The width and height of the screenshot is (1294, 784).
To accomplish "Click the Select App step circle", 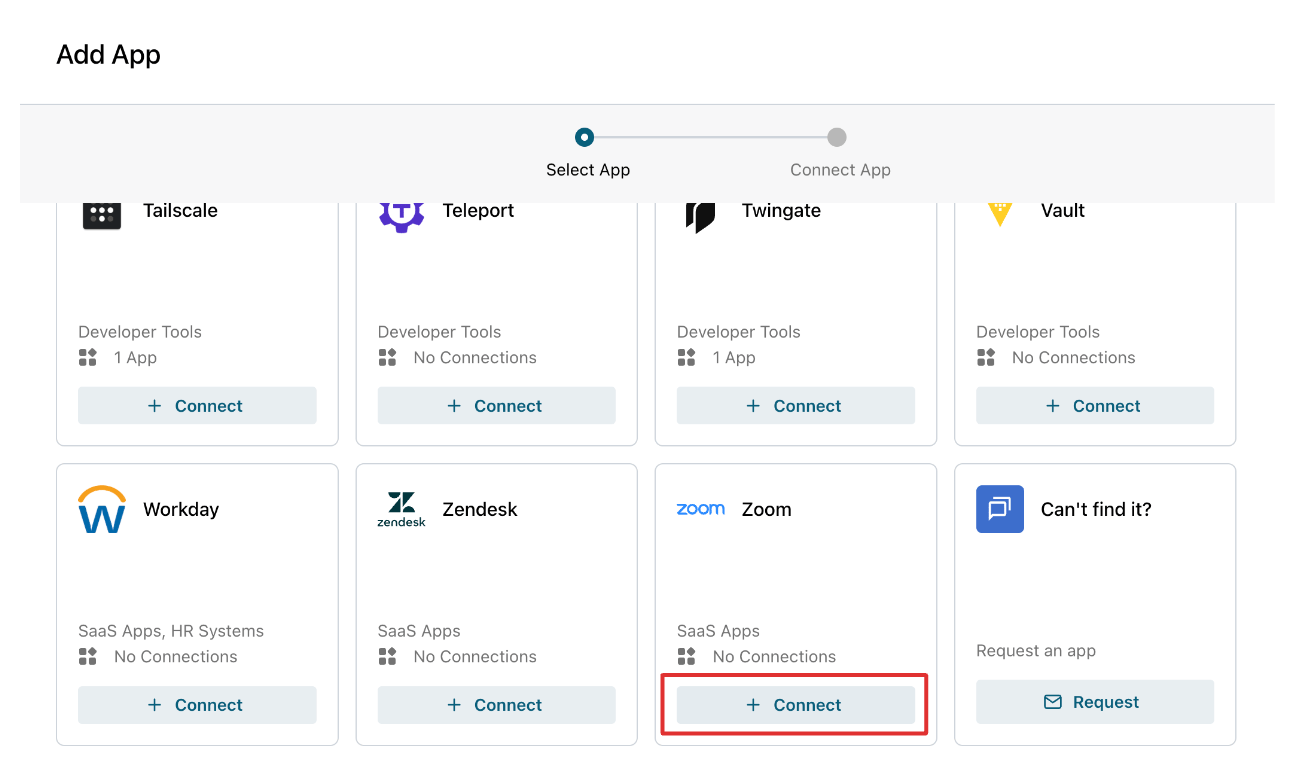I will (585, 137).
